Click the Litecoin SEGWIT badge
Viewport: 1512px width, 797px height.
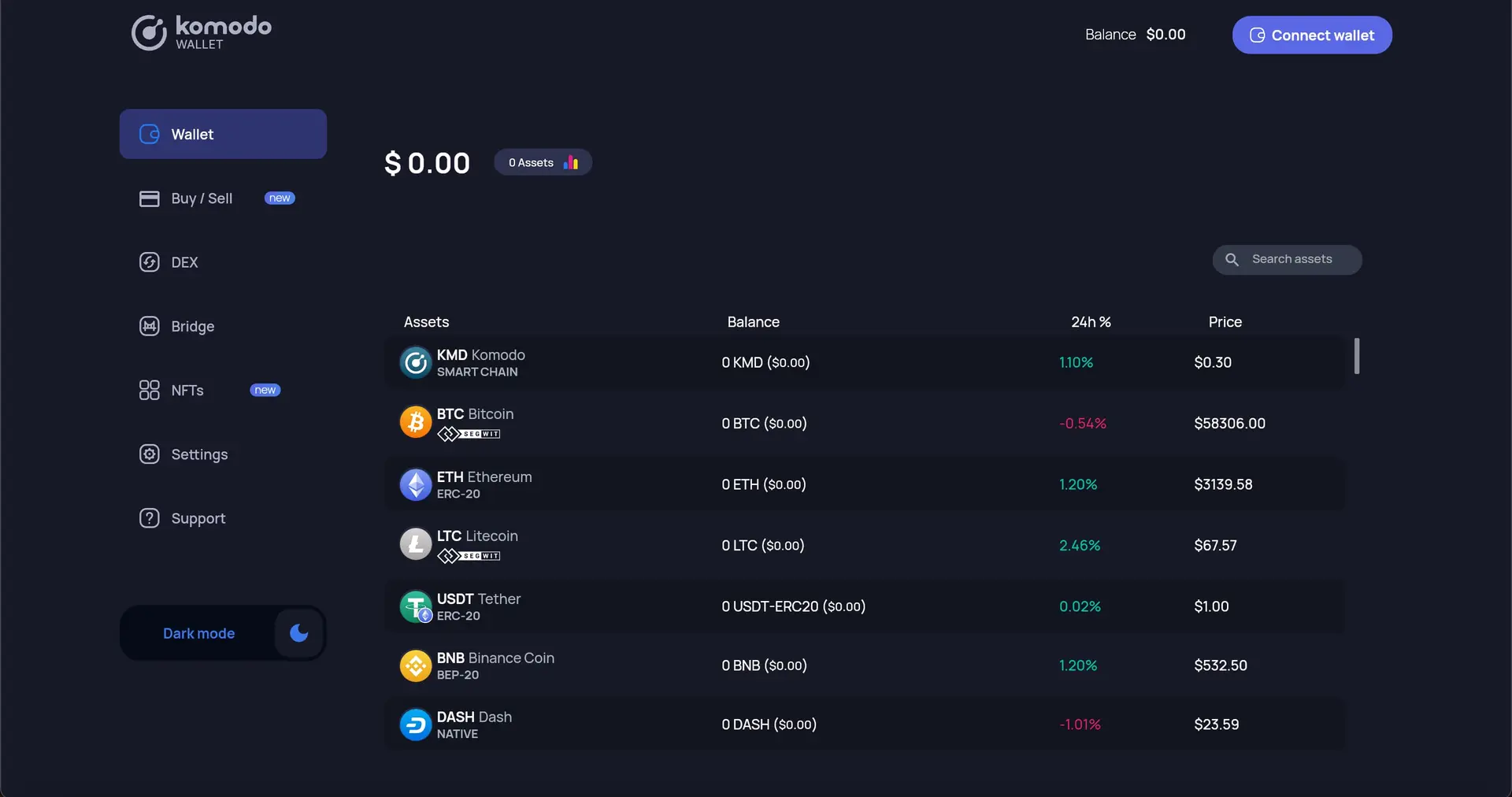click(470, 555)
